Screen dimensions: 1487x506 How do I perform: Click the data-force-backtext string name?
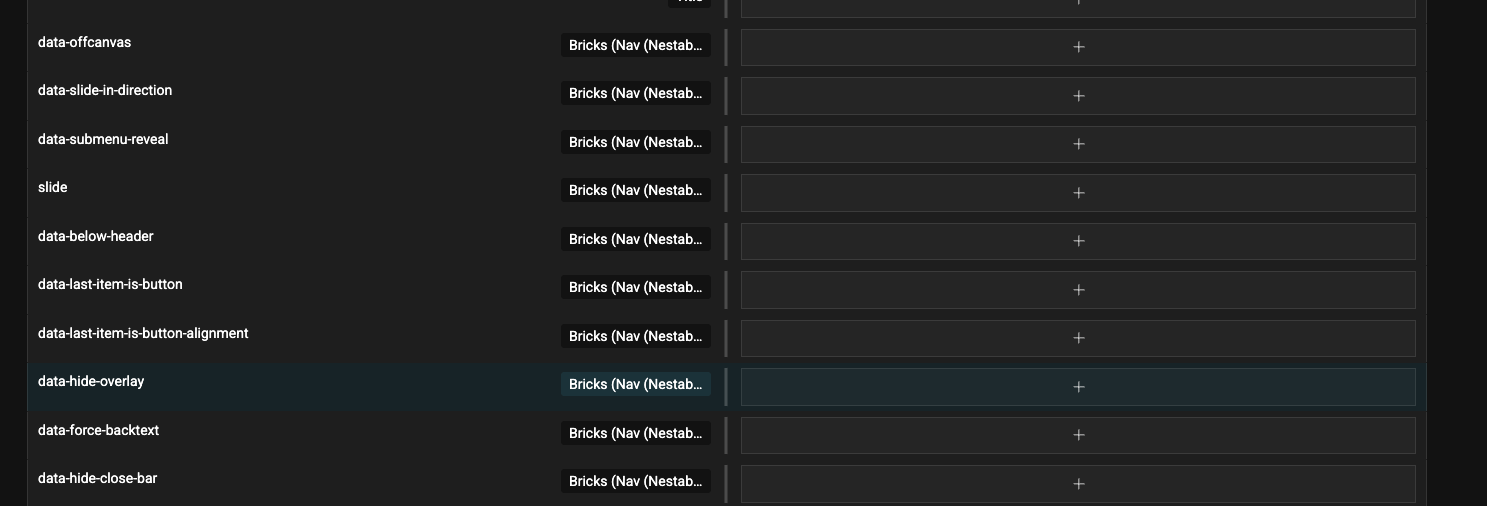tap(98, 430)
